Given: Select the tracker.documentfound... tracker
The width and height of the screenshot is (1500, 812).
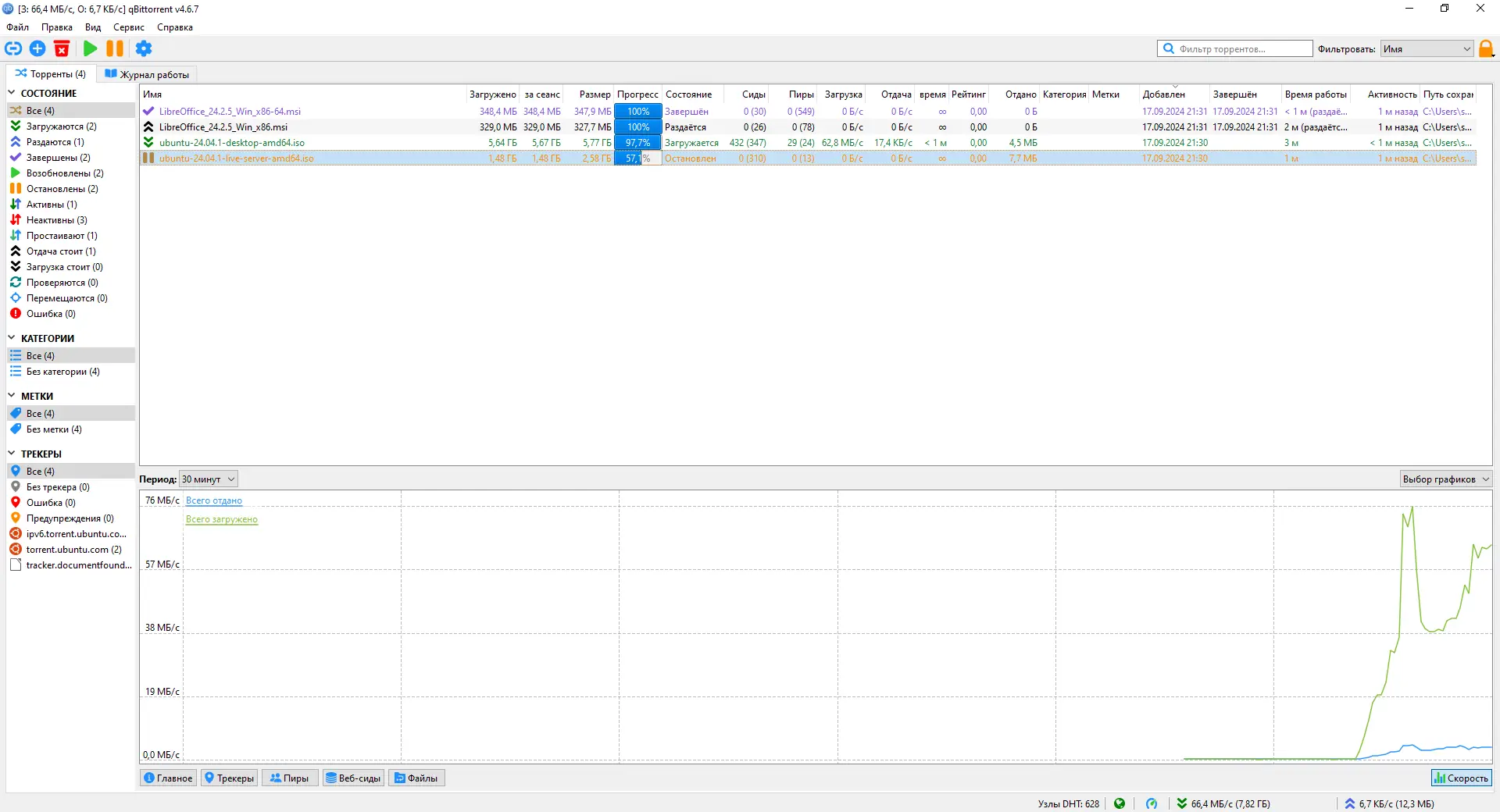Looking at the screenshot, I should (71, 565).
